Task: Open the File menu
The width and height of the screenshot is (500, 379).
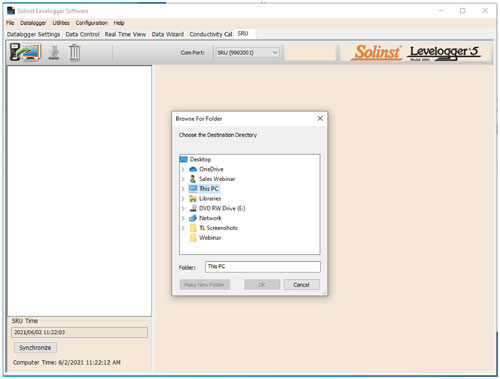Action: [x=10, y=23]
